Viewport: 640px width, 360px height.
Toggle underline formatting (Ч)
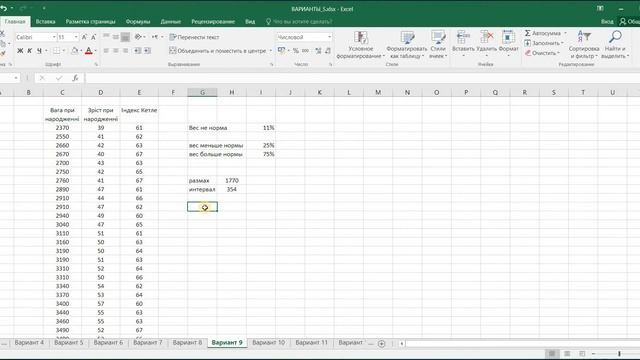[39, 51]
